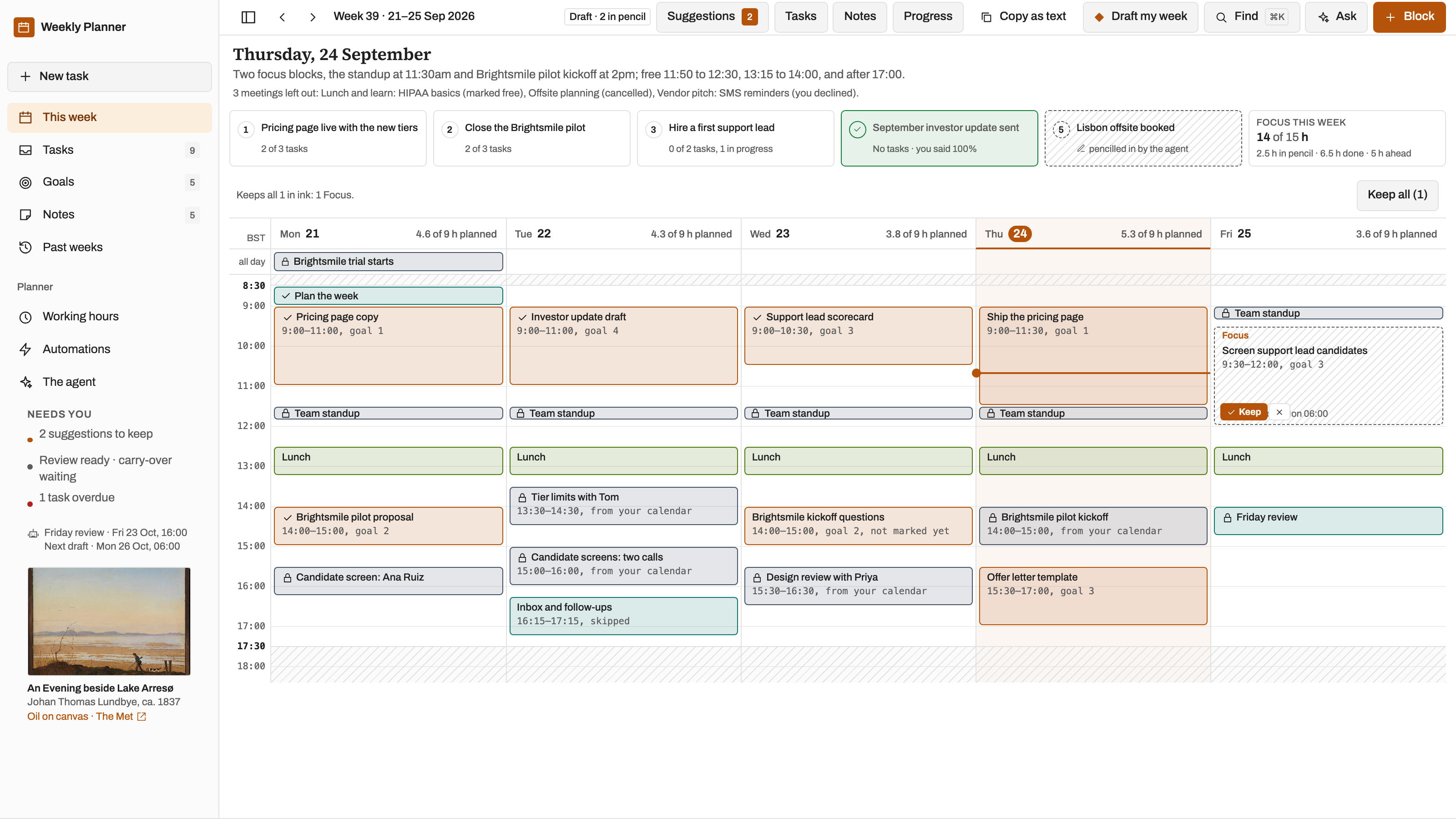Dismiss the Friday focus suggestion with X
Image resolution: width=1456 pixels, height=819 pixels.
coord(1279,412)
